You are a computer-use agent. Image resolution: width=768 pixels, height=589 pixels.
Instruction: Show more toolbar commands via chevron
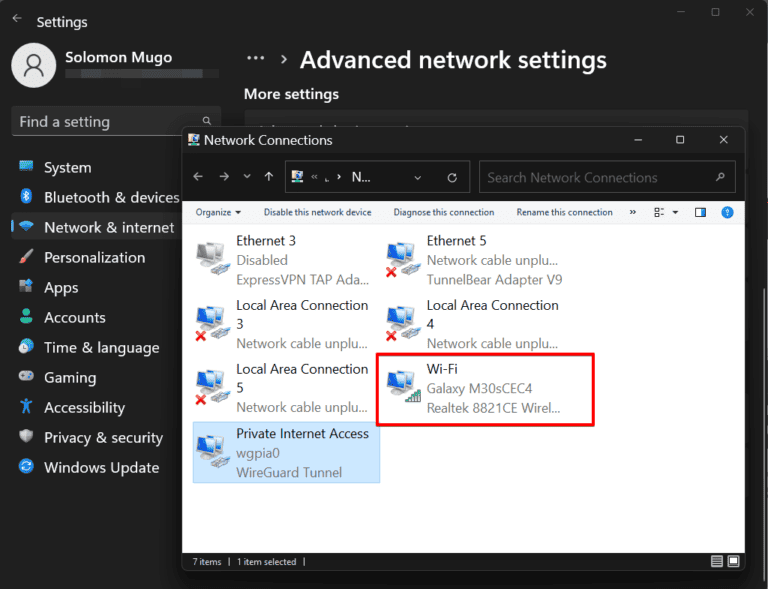[x=632, y=212]
